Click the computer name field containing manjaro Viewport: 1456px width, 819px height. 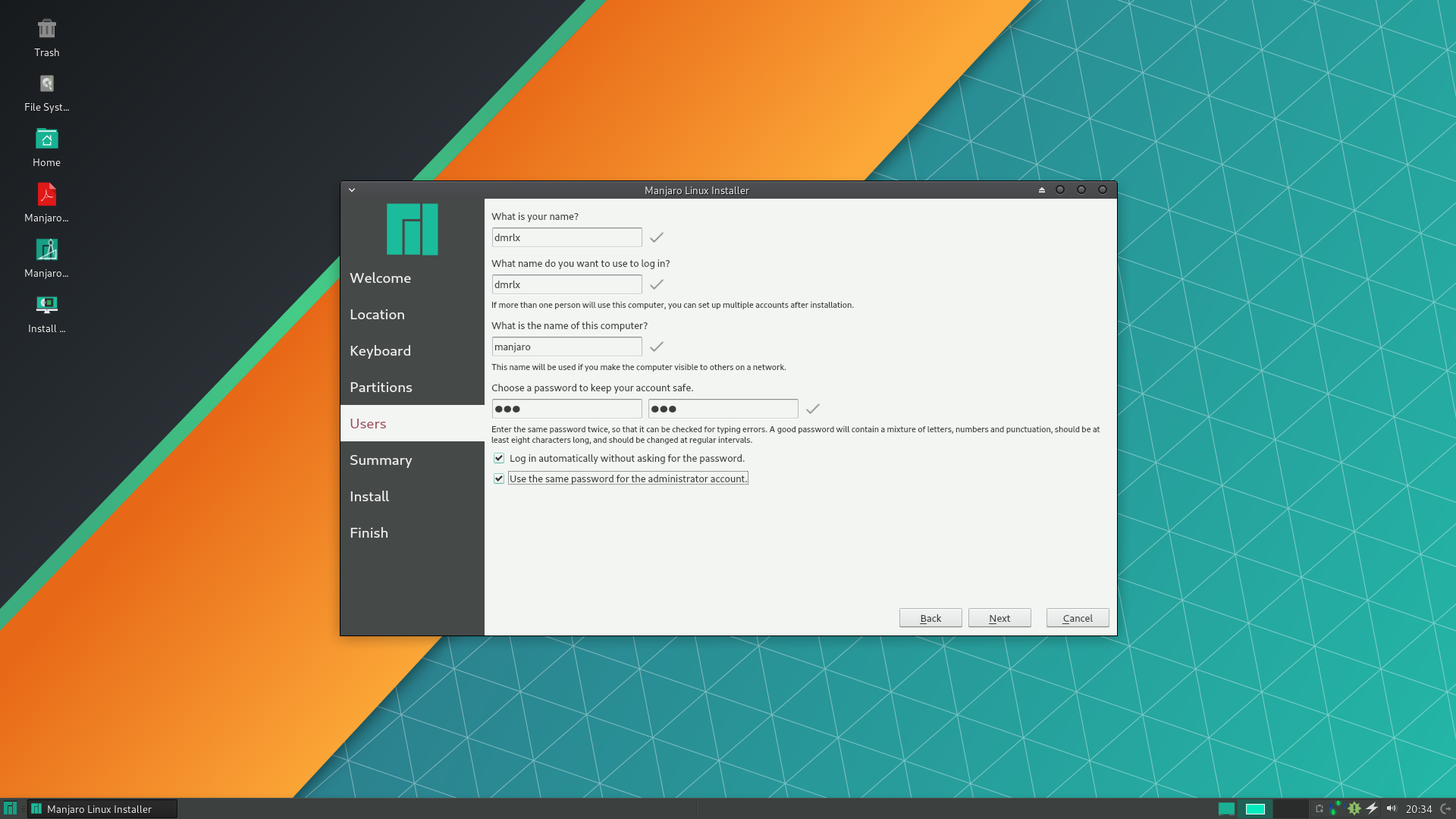point(566,347)
